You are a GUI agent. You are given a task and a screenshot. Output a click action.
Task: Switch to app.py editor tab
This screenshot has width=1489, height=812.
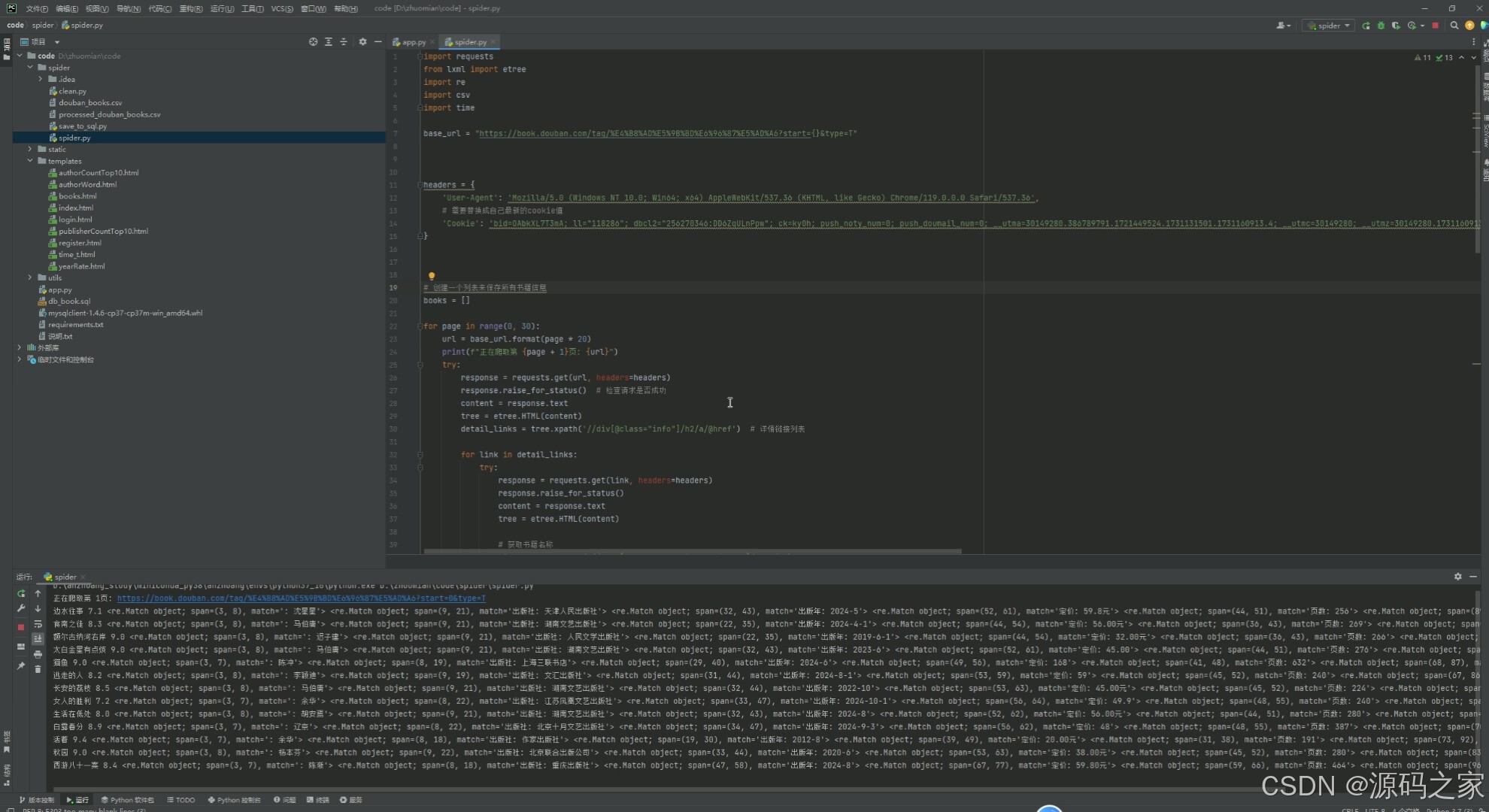pyautogui.click(x=413, y=42)
